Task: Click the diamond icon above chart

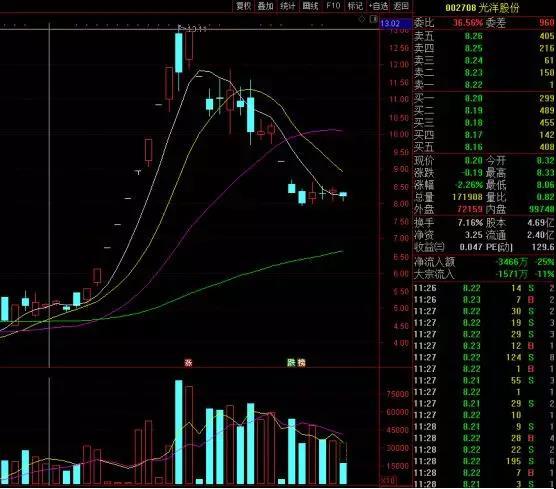Action: pos(362,20)
